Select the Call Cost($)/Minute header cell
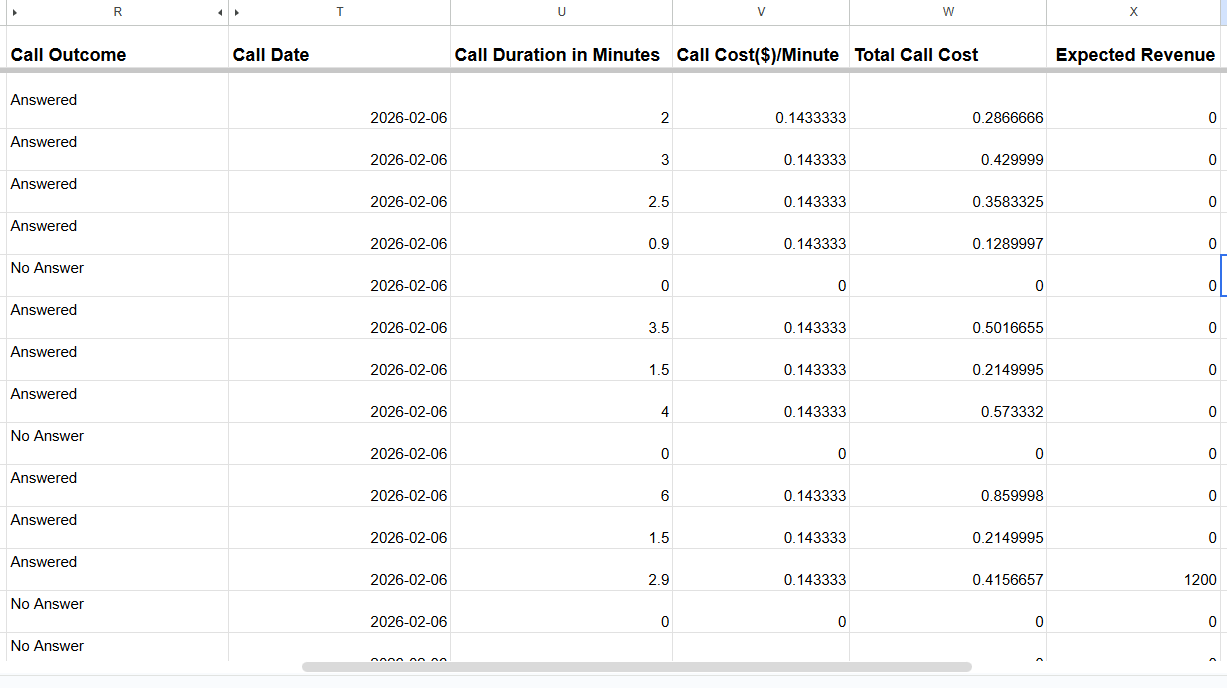 point(760,54)
